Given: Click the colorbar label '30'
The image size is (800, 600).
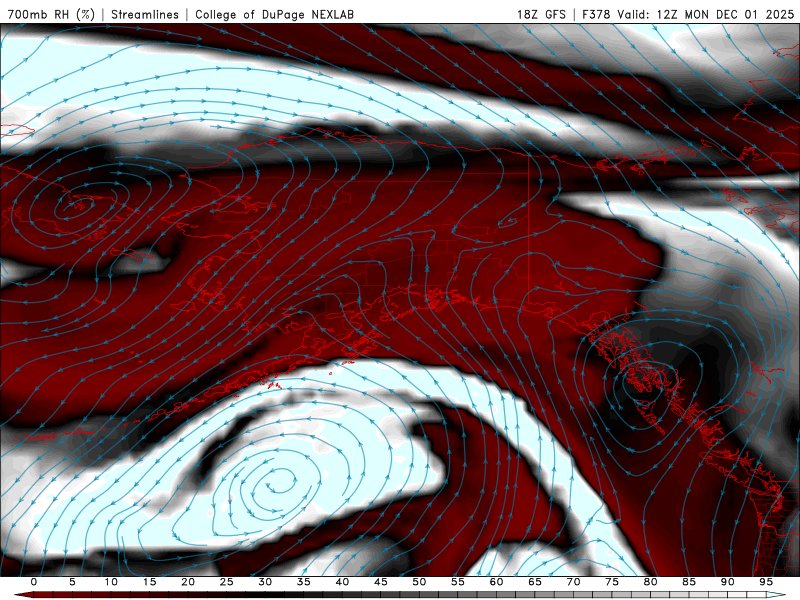Looking at the screenshot, I should 265,582.
